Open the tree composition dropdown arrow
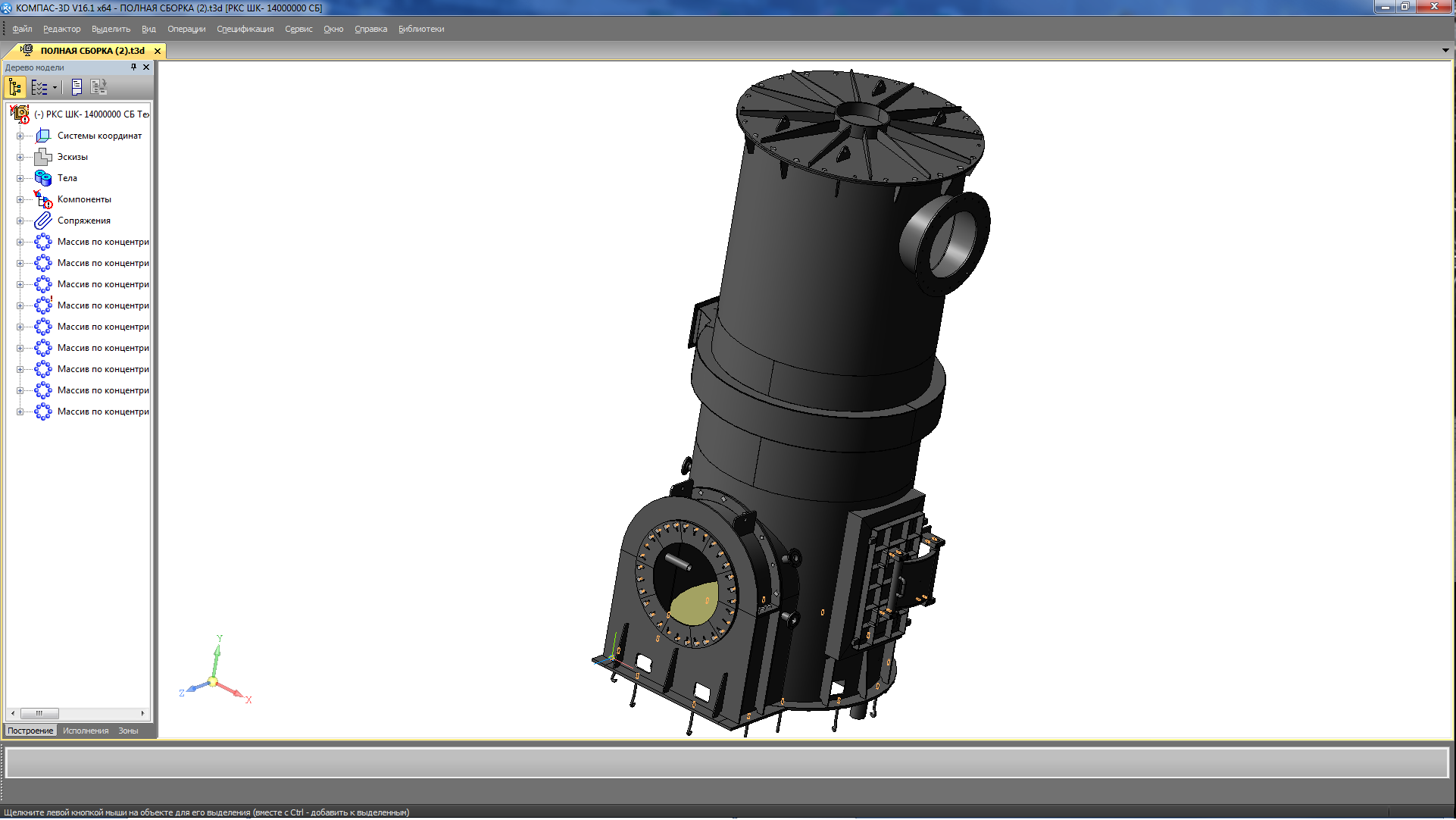This screenshot has width=1456, height=820. point(55,87)
